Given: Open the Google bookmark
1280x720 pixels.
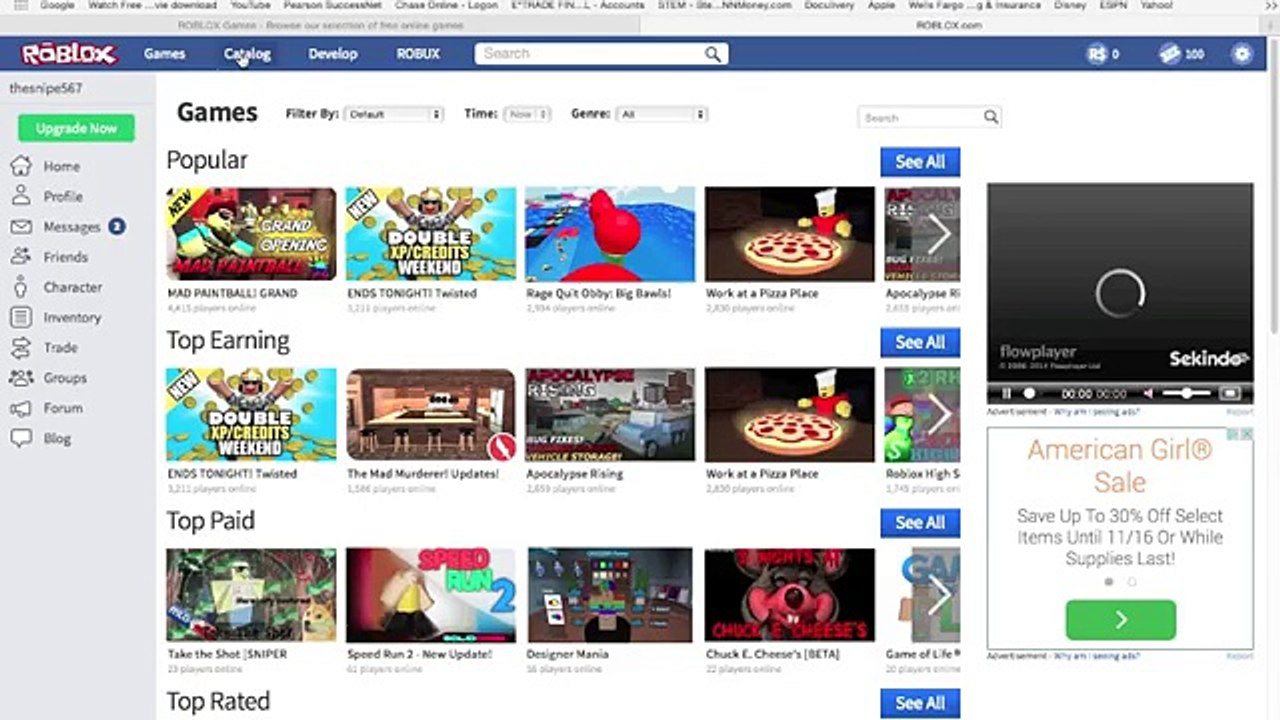Looking at the screenshot, I should pyautogui.click(x=57, y=5).
